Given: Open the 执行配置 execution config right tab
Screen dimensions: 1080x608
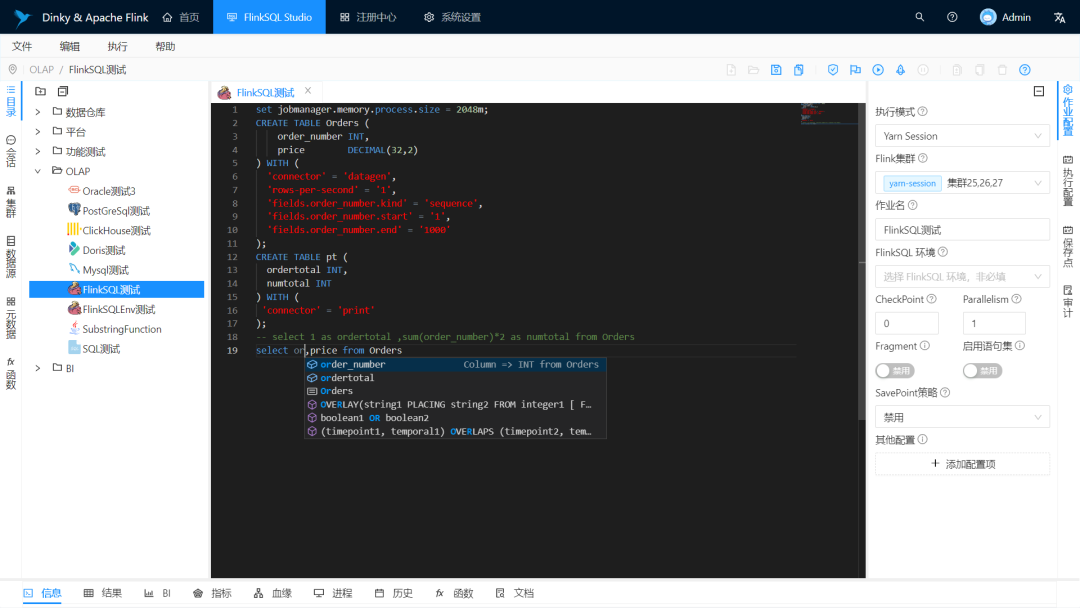Looking at the screenshot, I should point(1068,180).
